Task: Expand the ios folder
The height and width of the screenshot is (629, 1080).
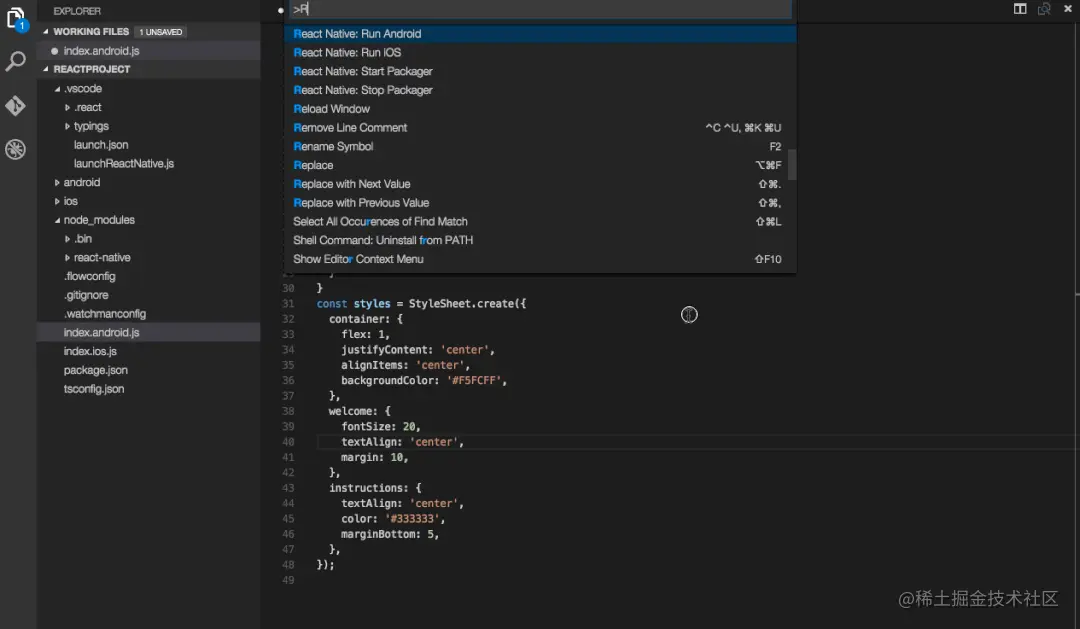Action: coord(57,201)
